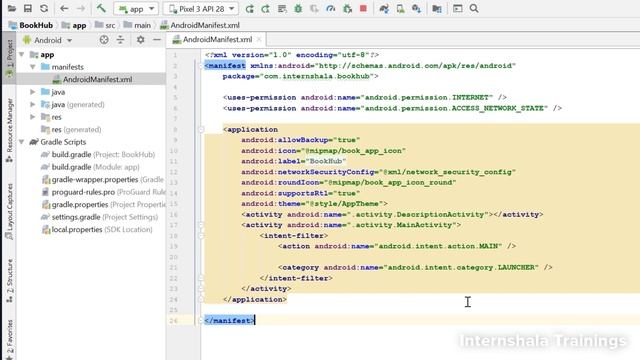Select res (generated) folder
This screenshot has height=360, width=640.
pyautogui.click(x=71, y=130)
